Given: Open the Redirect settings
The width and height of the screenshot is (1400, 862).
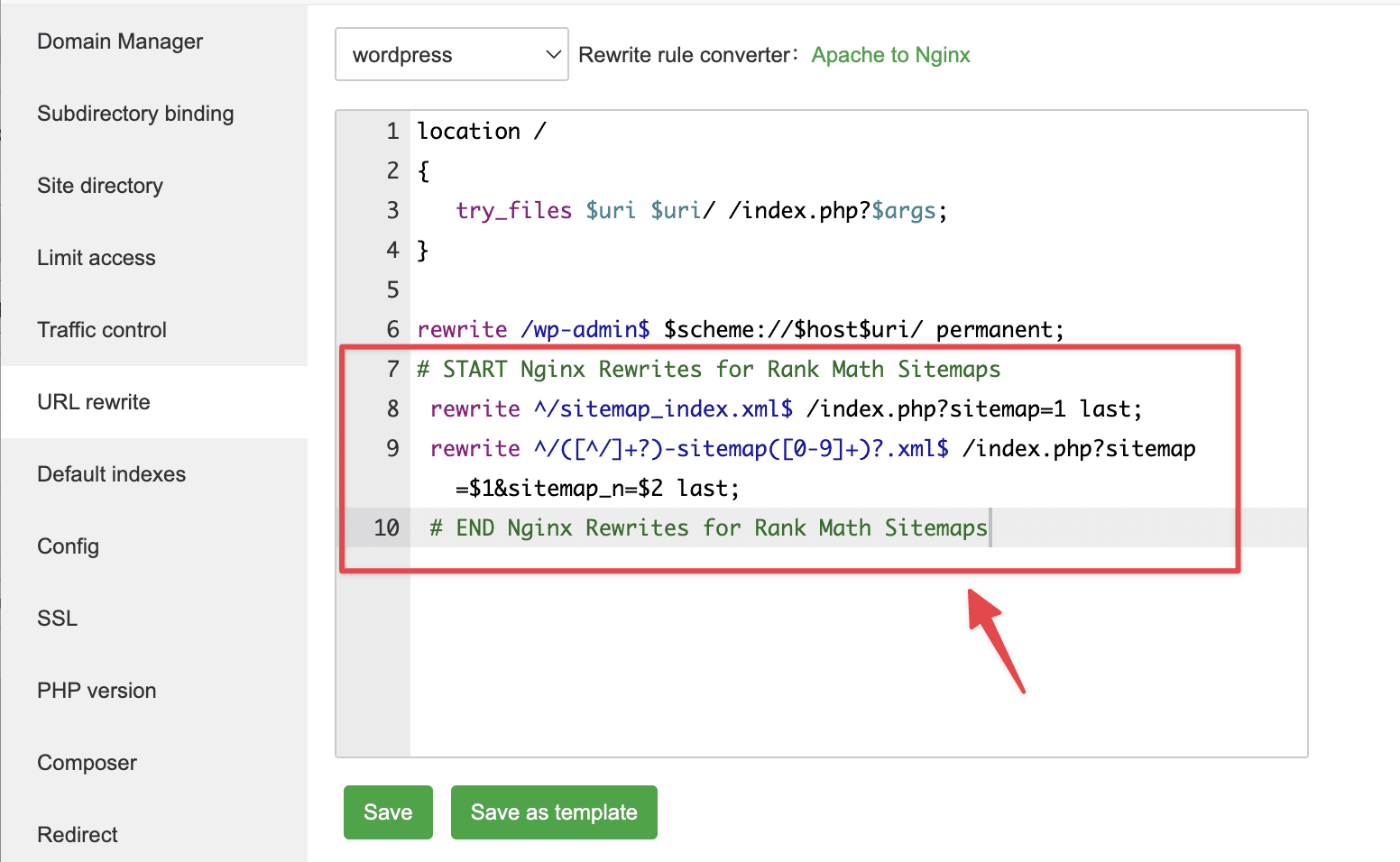Looking at the screenshot, I should pyautogui.click(x=77, y=835).
